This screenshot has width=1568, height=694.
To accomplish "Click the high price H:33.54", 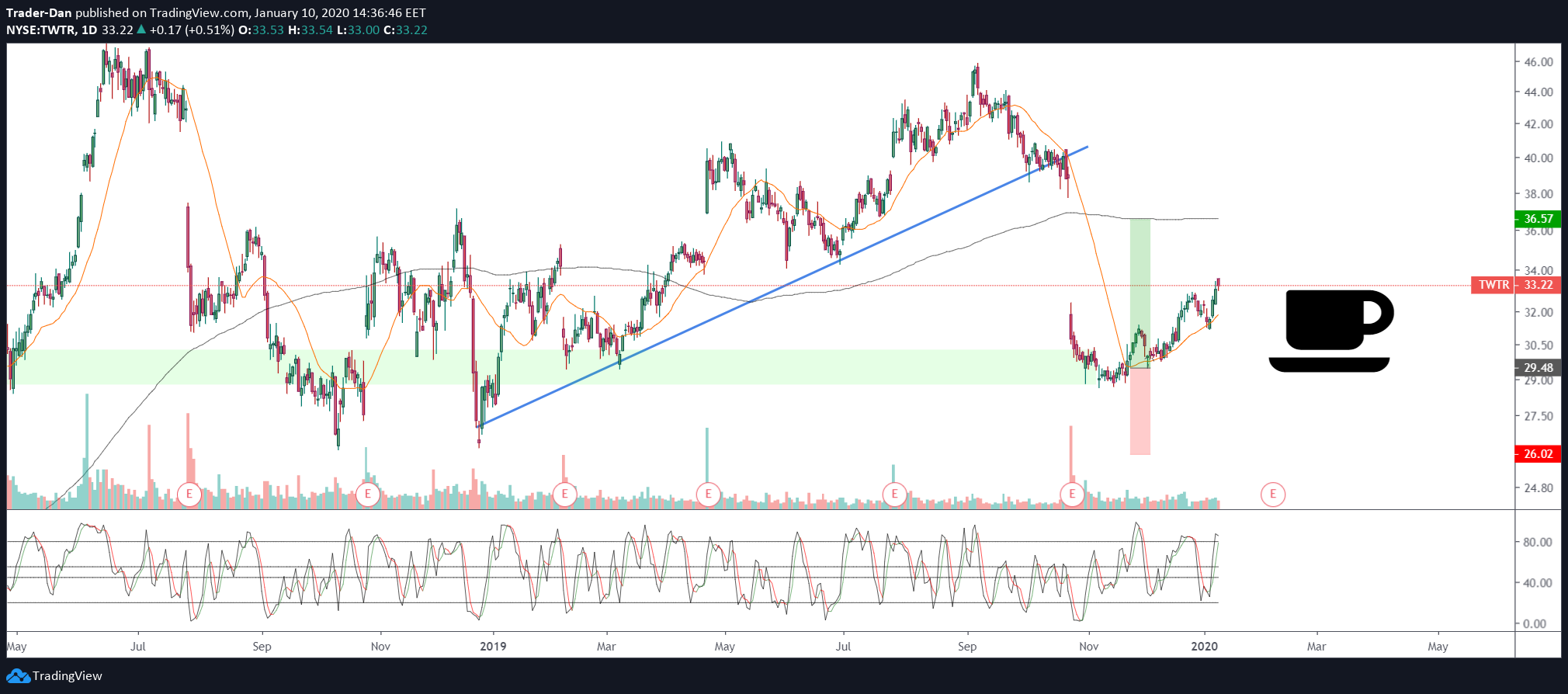I will click(x=310, y=30).
